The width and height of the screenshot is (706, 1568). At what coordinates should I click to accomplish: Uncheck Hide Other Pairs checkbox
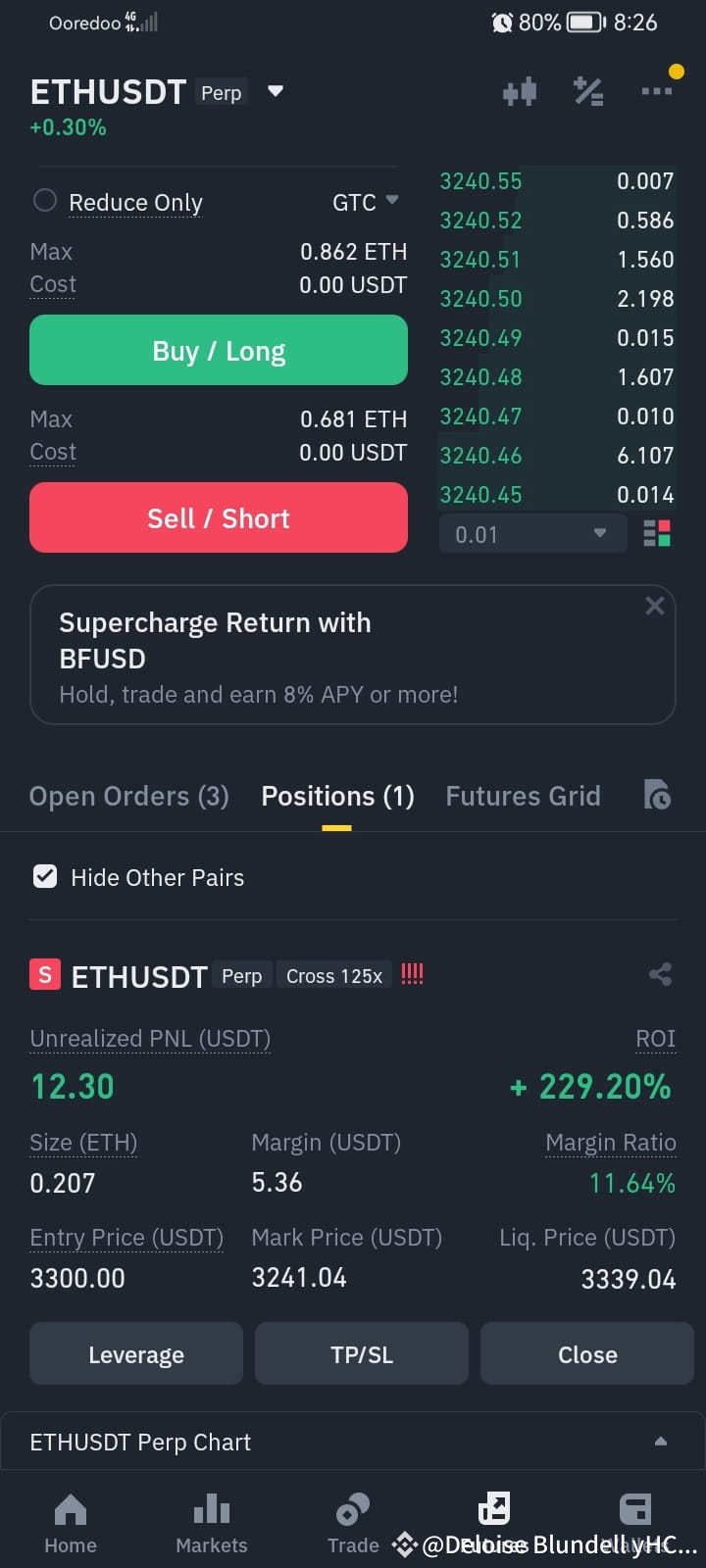point(45,876)
